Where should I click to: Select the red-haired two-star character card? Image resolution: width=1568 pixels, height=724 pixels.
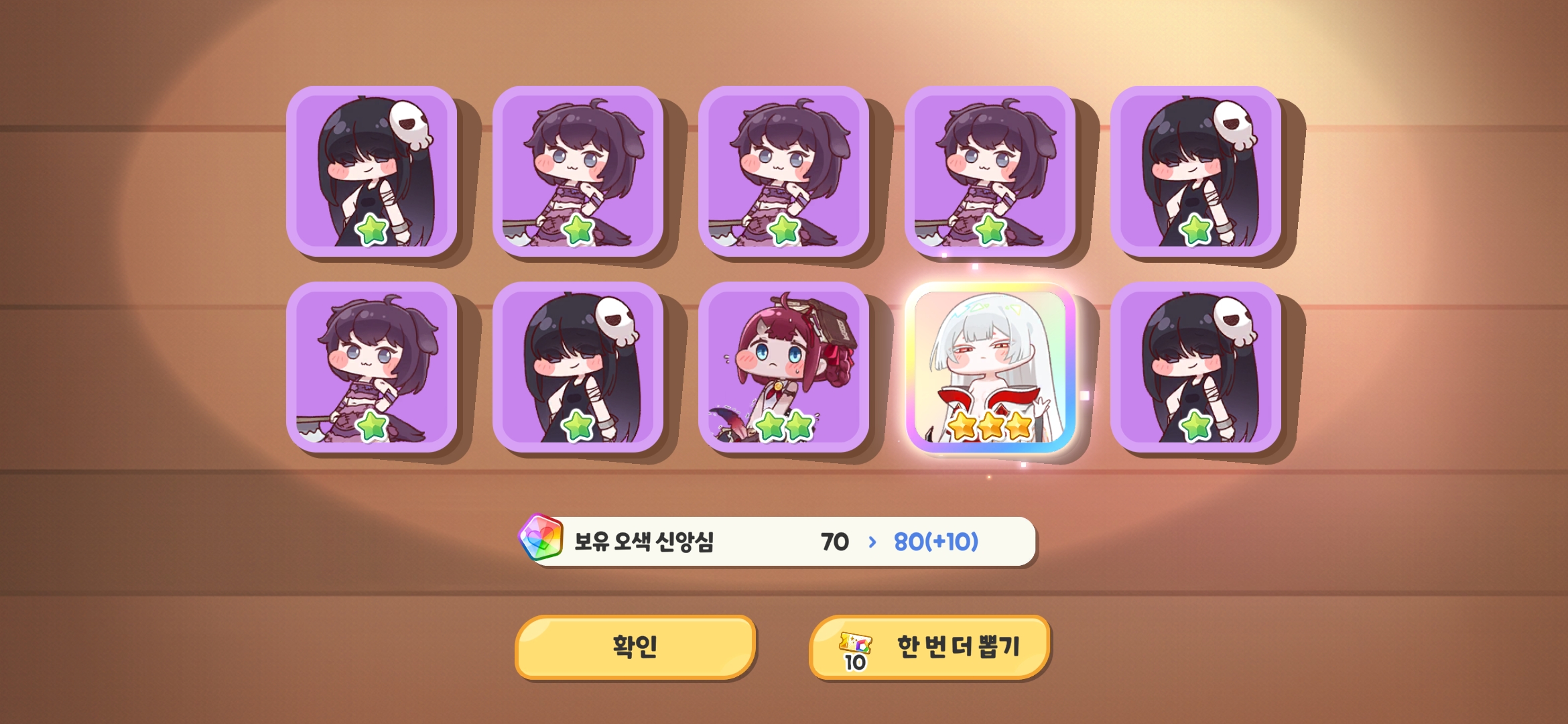[x=783, y=367]
